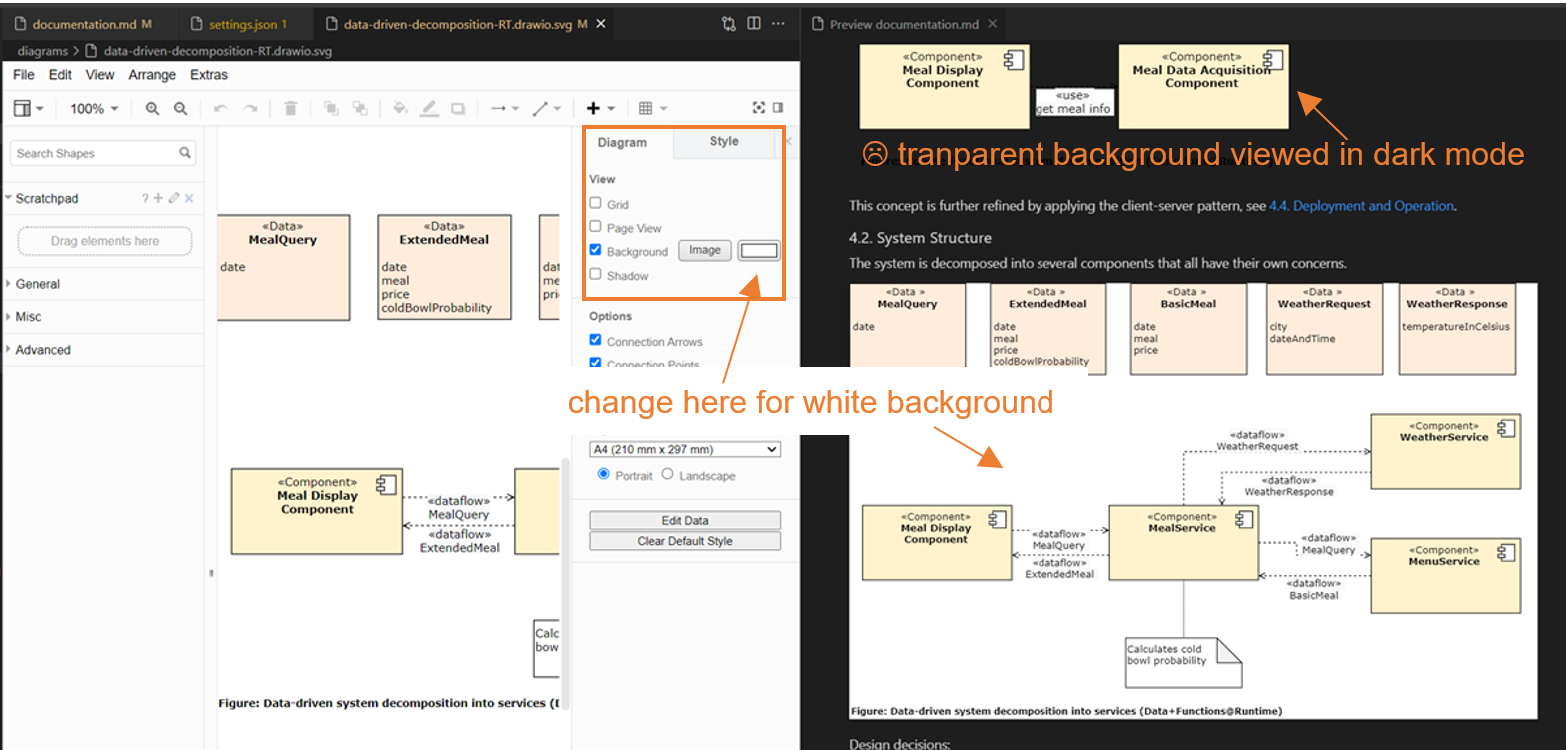Viewport: 1566px width, 750px height.
Task: Zoom in on the diagram canvas
Action: pyautogui.click(x=152, y=108)
